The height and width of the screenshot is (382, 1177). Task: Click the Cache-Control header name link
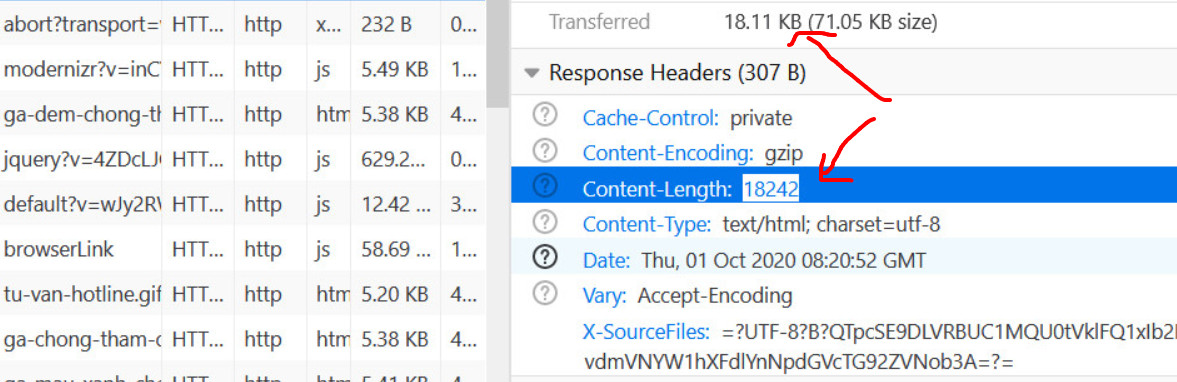point(651,118)
